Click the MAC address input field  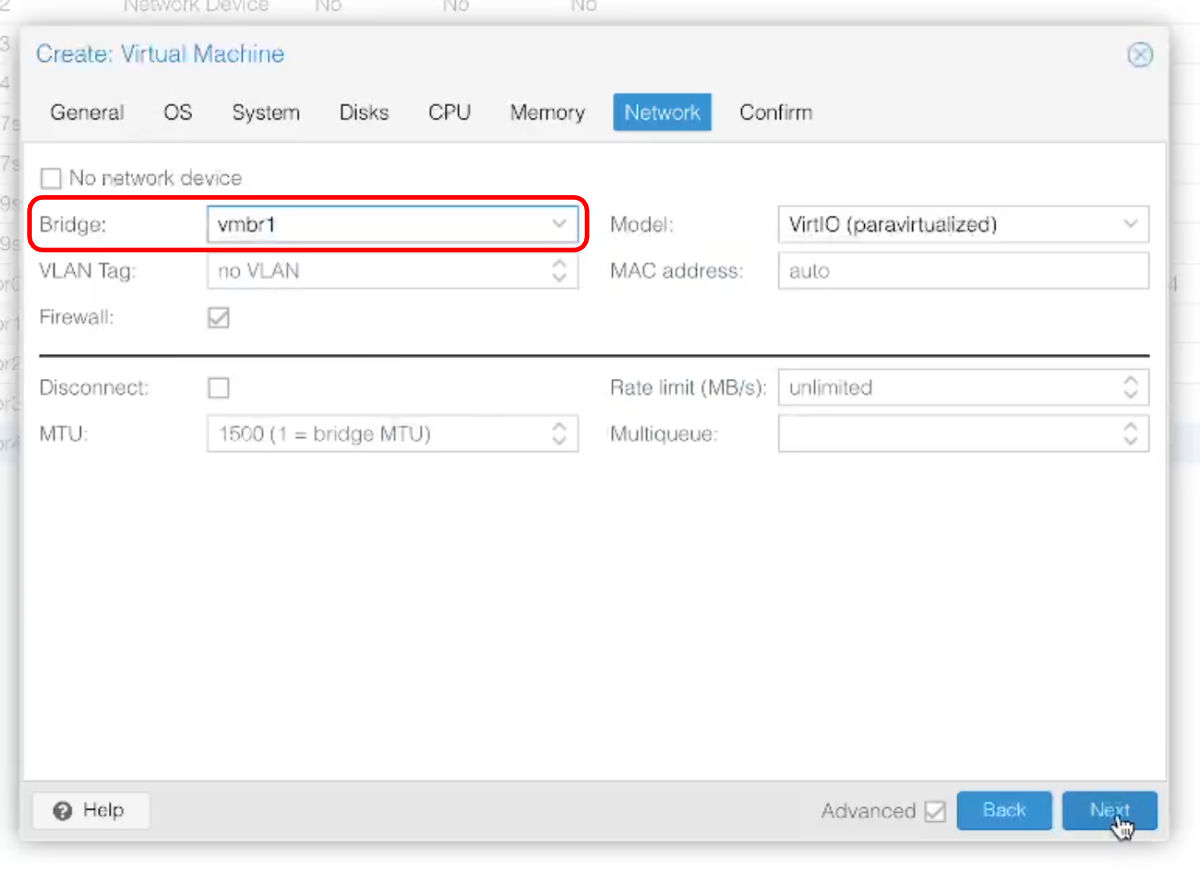click(x=962, y=270)
